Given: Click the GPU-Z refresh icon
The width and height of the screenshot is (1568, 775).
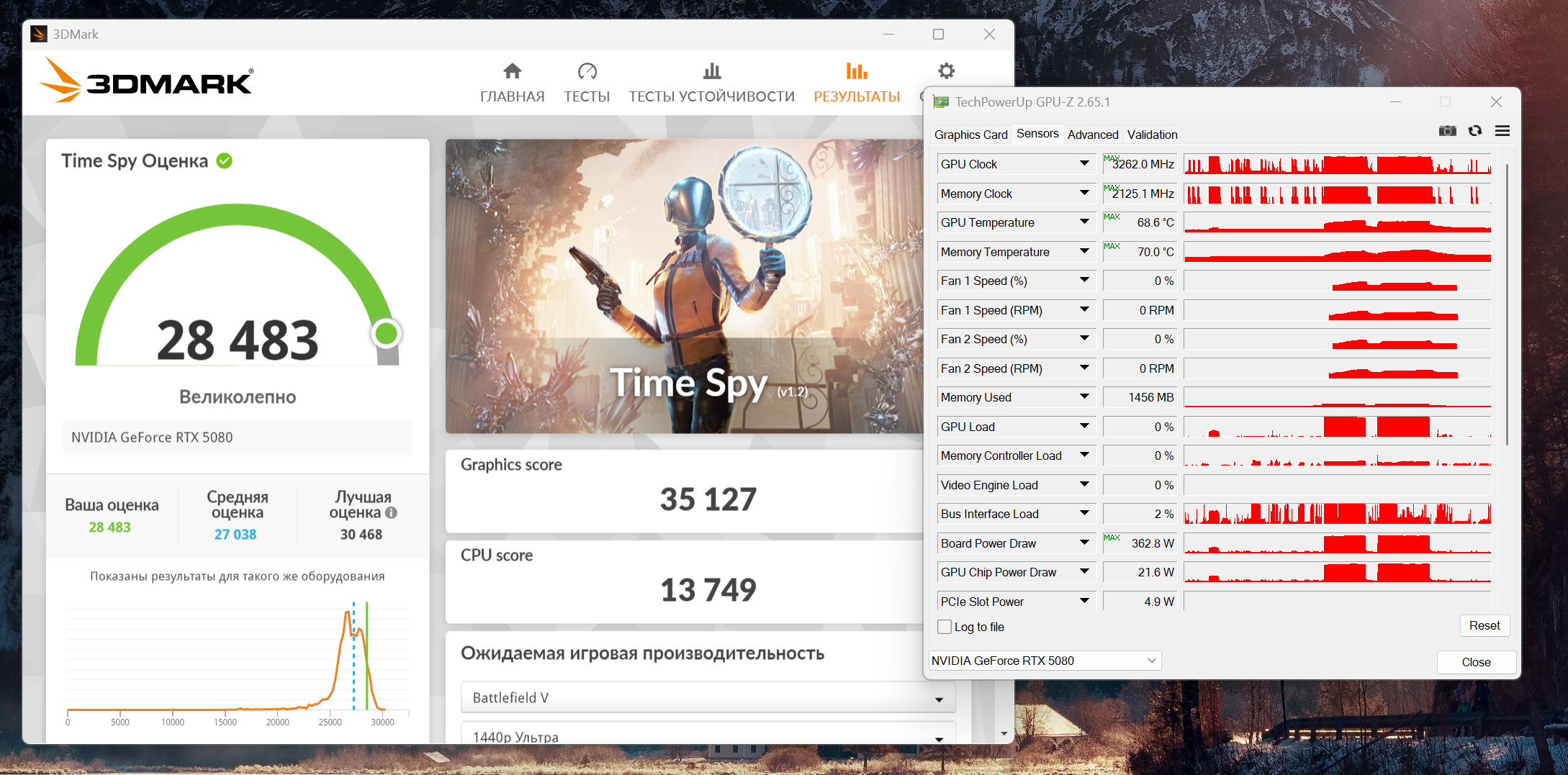Looking at the screenshot, I should tap(1475, 131).
